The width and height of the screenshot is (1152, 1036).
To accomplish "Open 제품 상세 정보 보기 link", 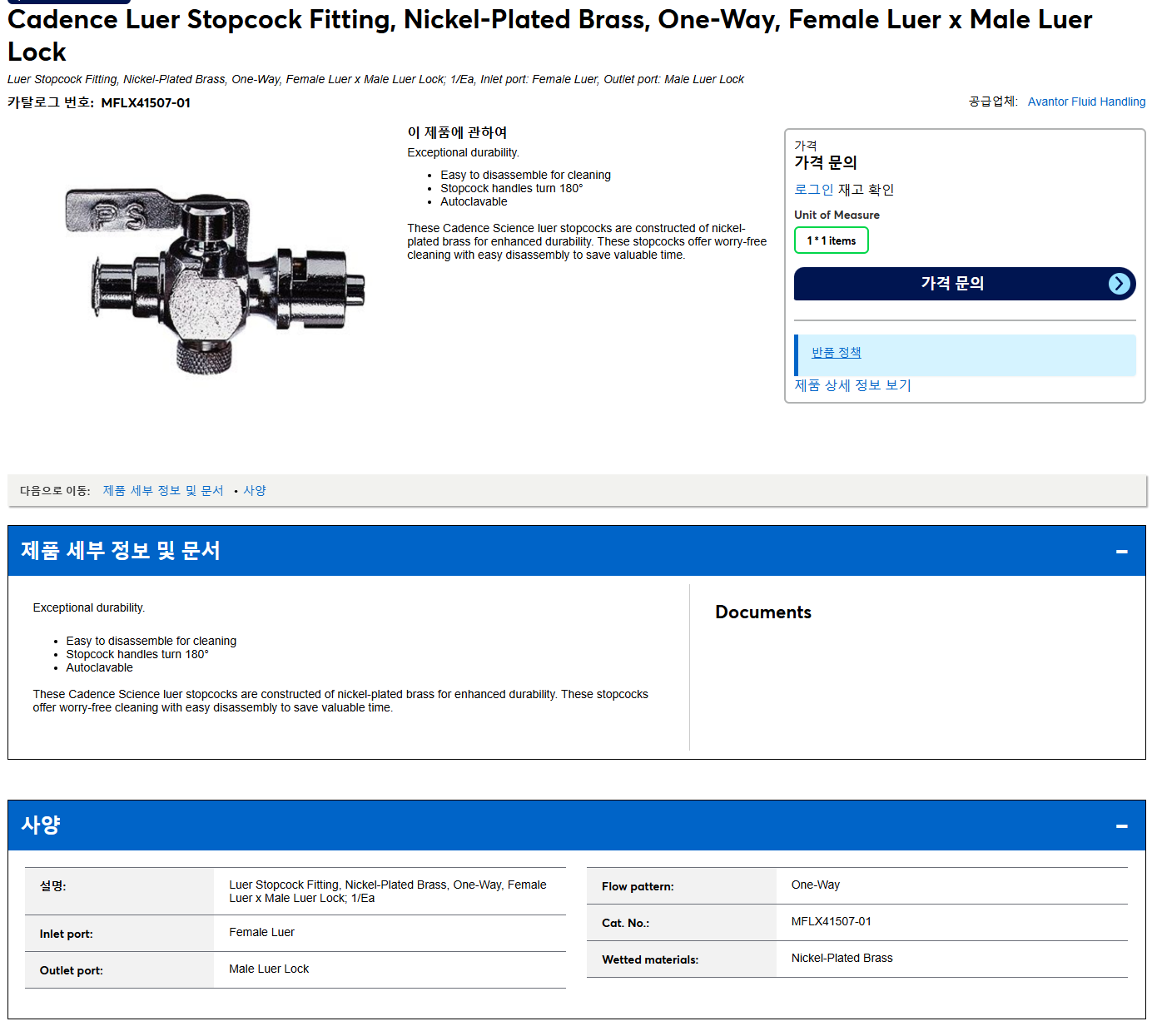I will (853, 385).
